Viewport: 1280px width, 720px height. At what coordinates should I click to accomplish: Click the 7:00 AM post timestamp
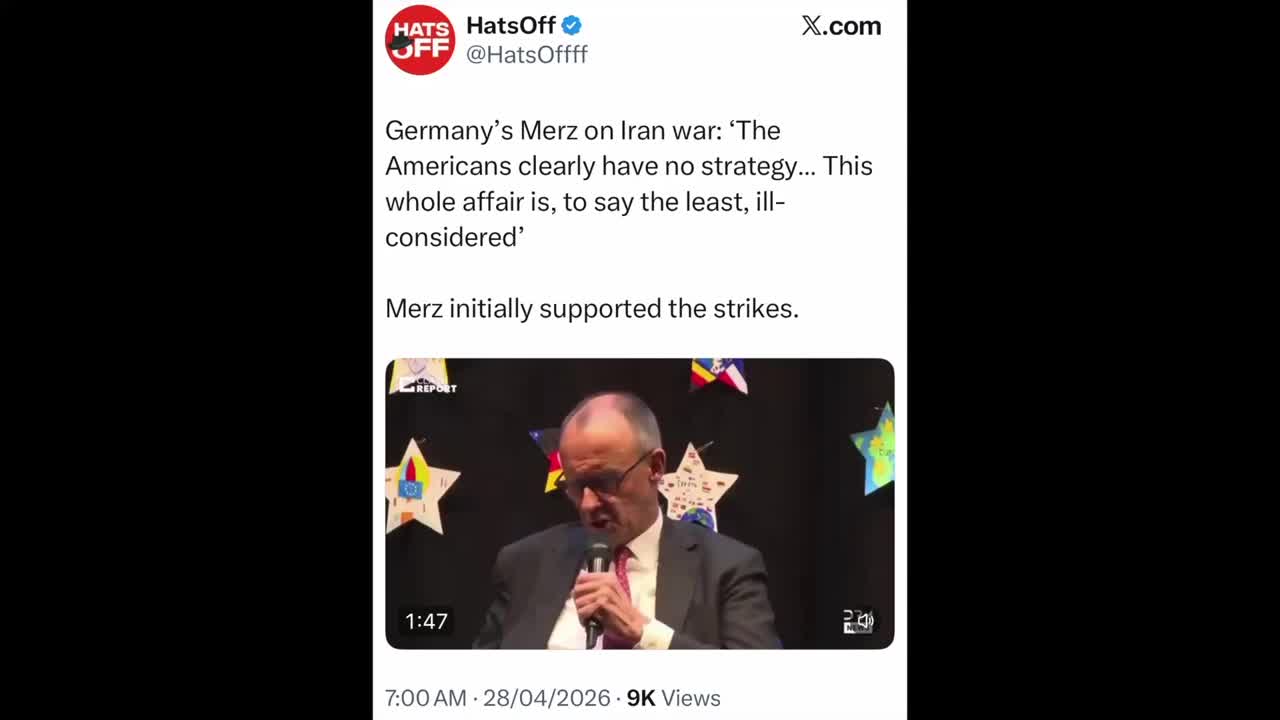point(426,698)
